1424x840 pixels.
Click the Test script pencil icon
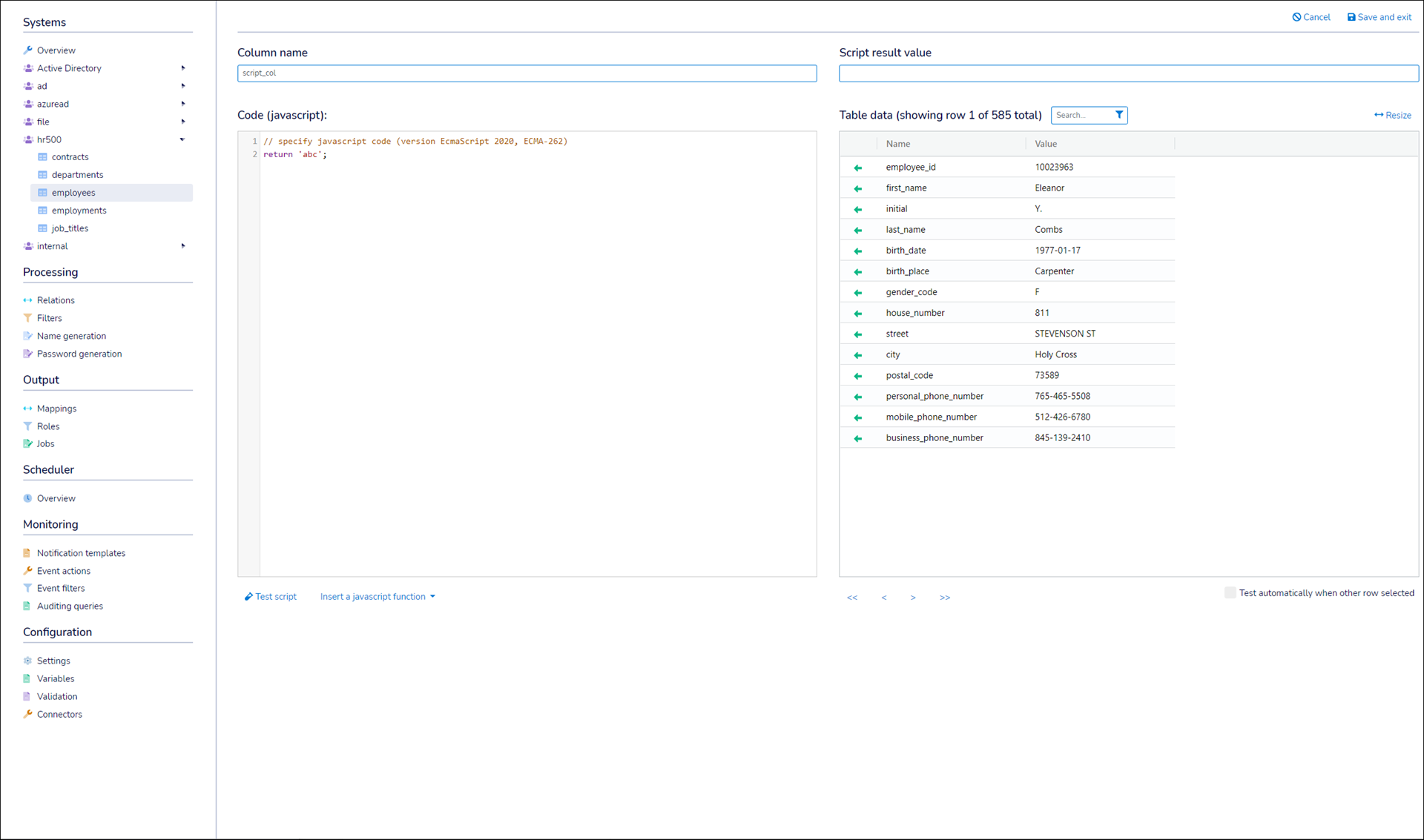coord(248,597)
